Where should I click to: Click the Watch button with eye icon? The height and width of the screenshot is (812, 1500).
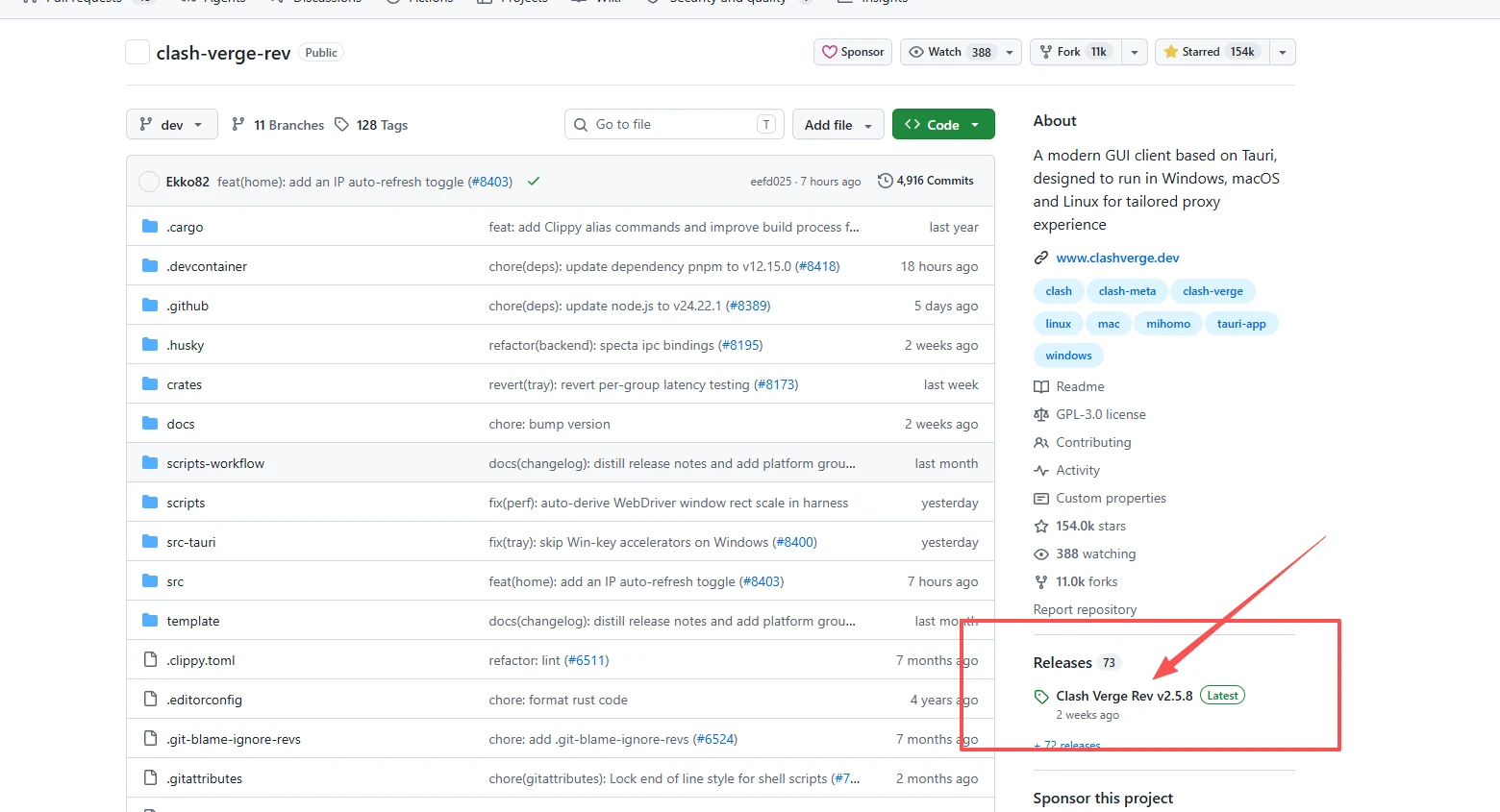(950, 53)
